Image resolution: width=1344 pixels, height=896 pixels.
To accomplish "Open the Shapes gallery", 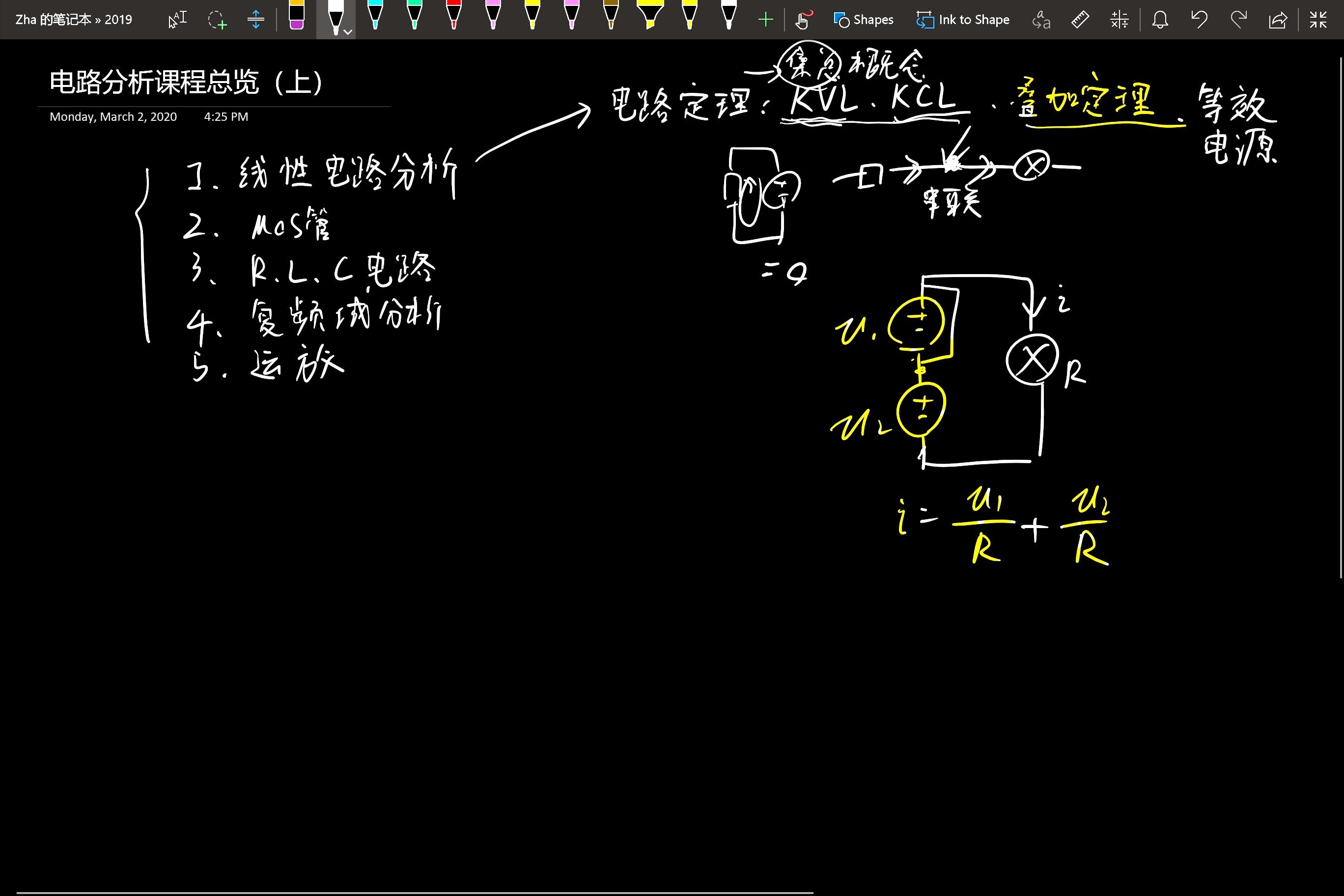I will (864, 20).
